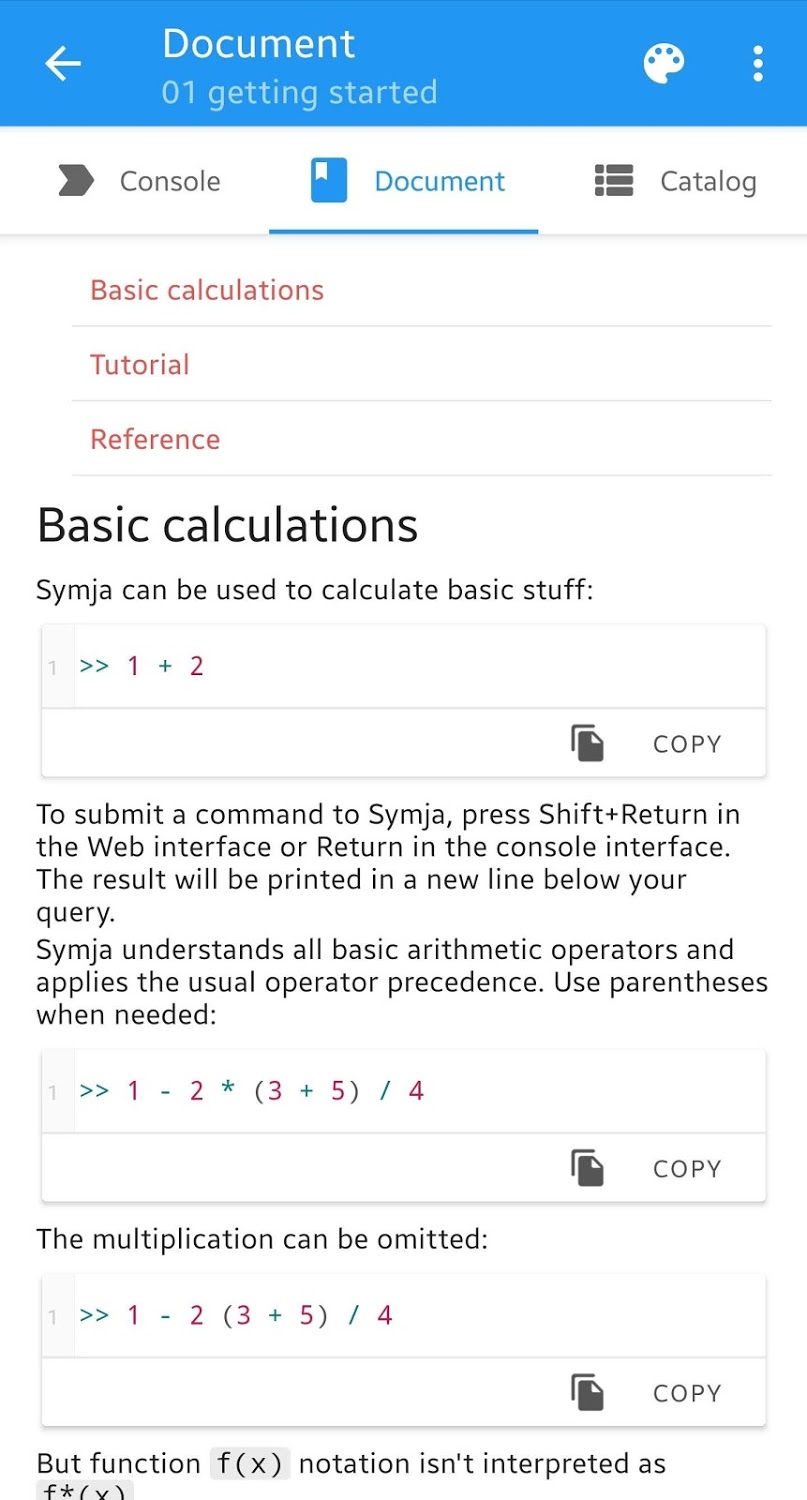
Task: Go to the Reference link
Action: coord(155,439)
